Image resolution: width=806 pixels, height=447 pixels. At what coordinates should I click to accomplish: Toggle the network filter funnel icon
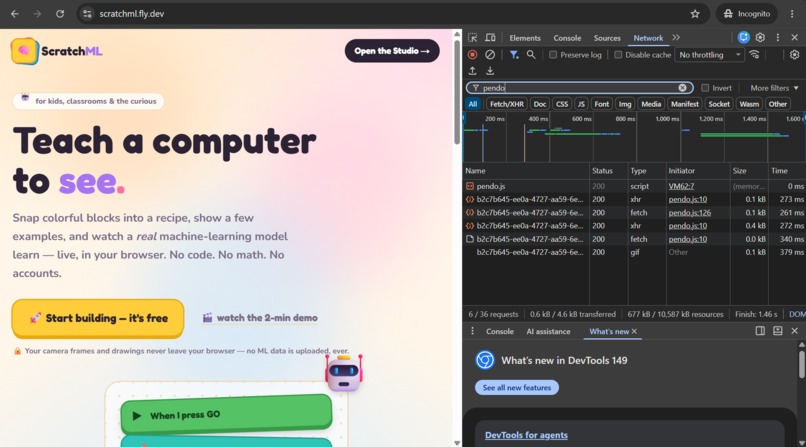coord(514,54)
